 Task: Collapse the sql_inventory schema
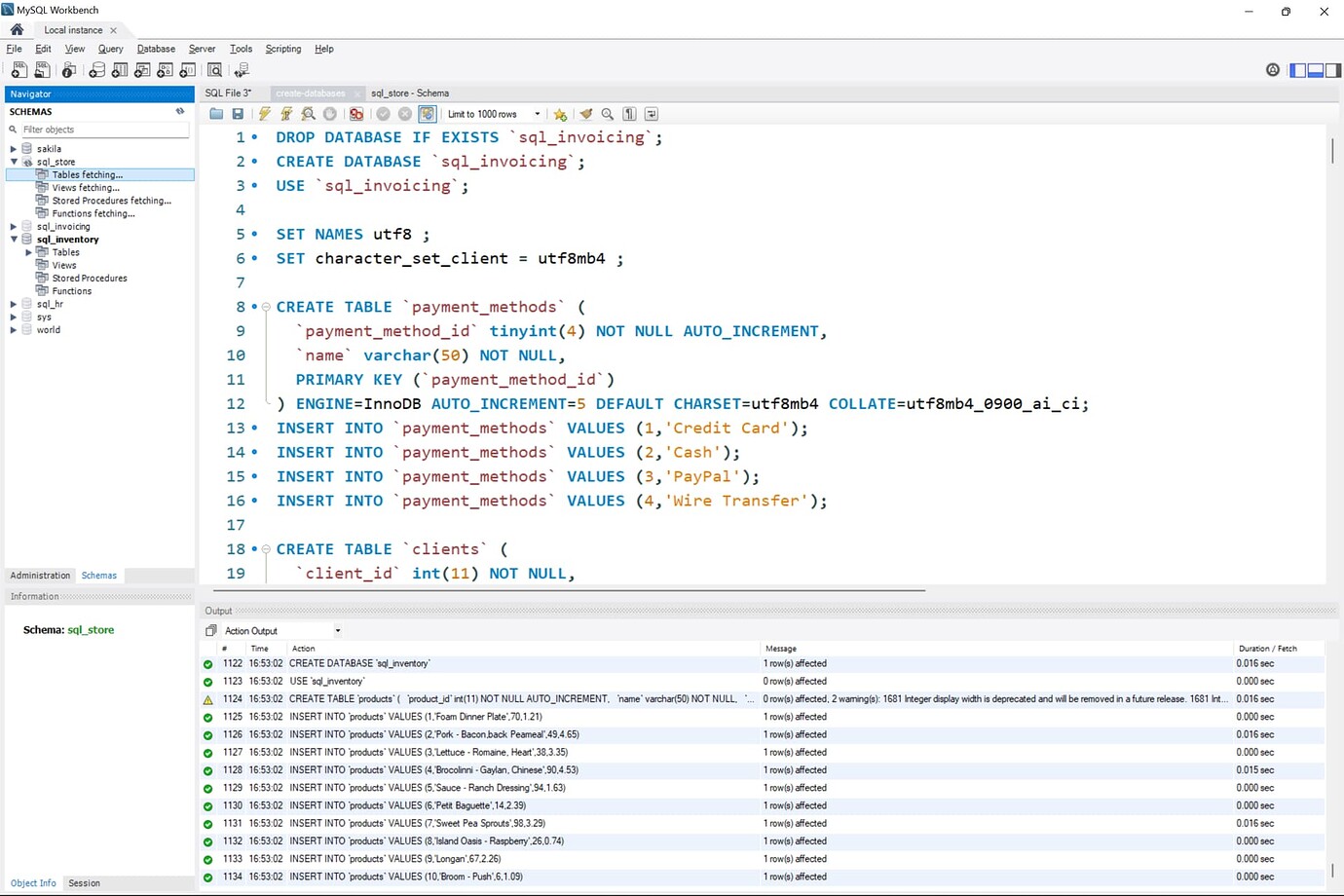click(14, 240)
